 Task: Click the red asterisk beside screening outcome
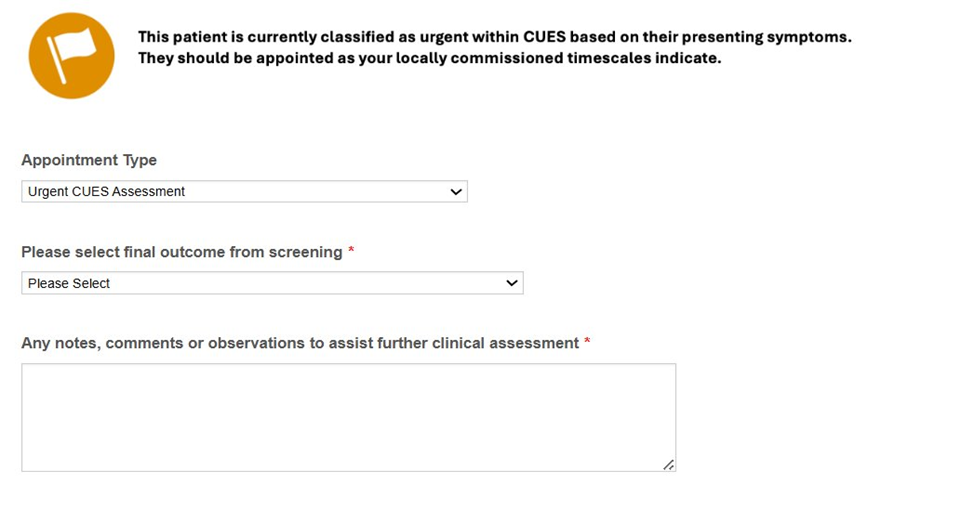351,250
